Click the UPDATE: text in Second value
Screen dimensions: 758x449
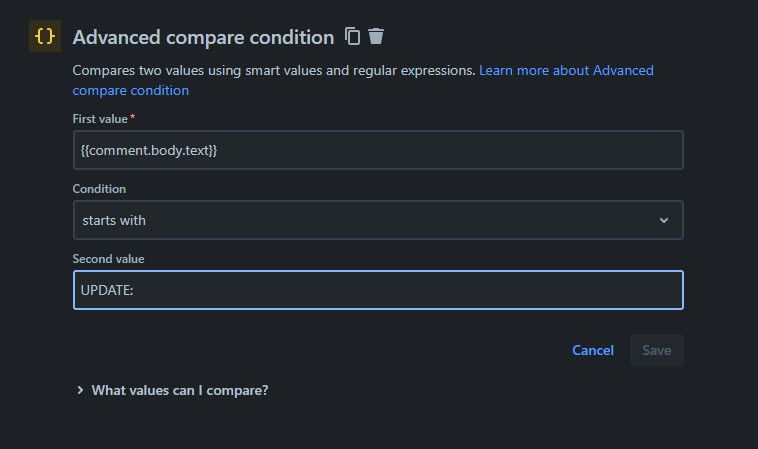[107, 290]
